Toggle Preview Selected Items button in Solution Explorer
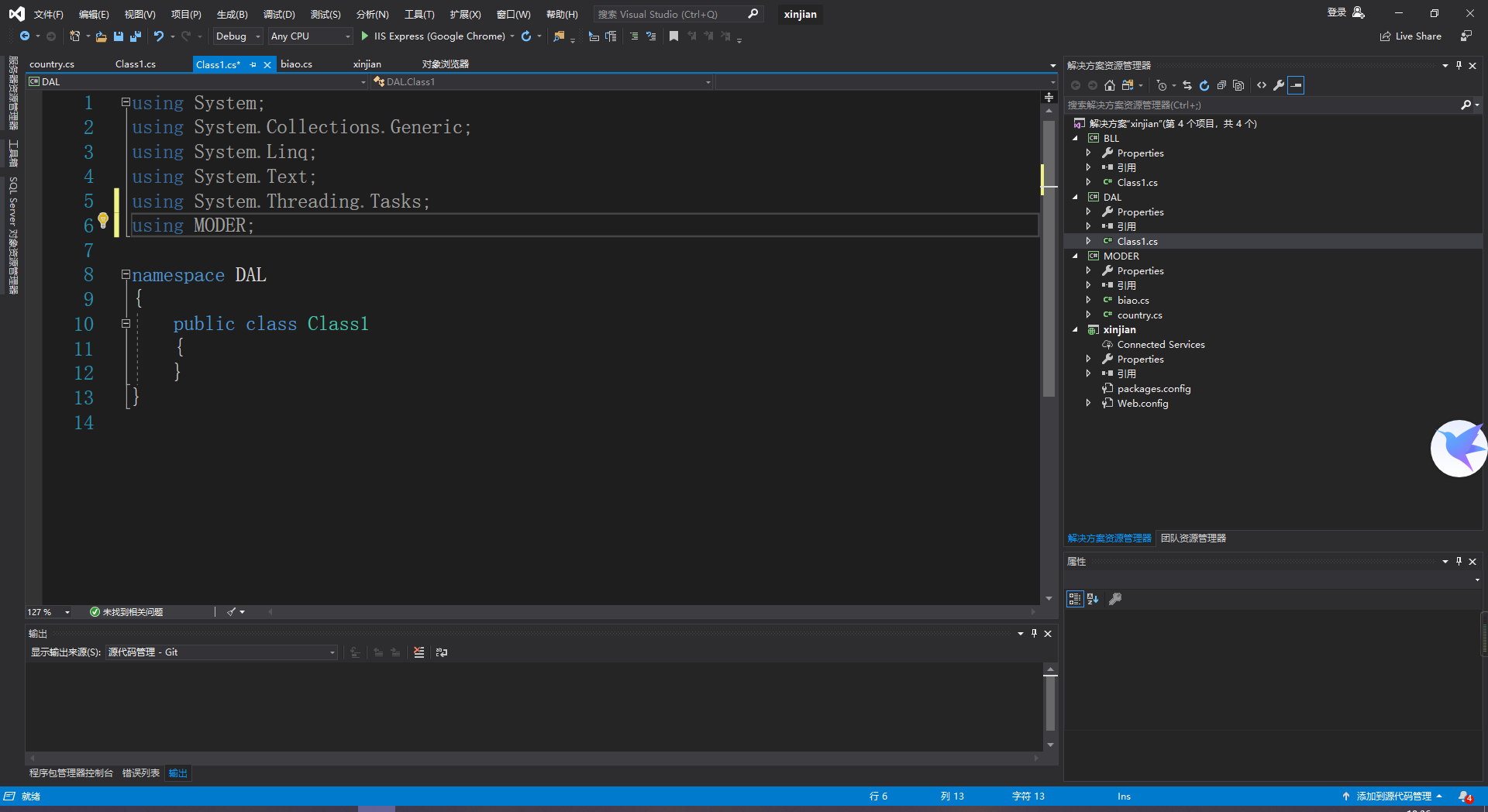Viewport: 1488px width, 812px height. point(1296,85)
